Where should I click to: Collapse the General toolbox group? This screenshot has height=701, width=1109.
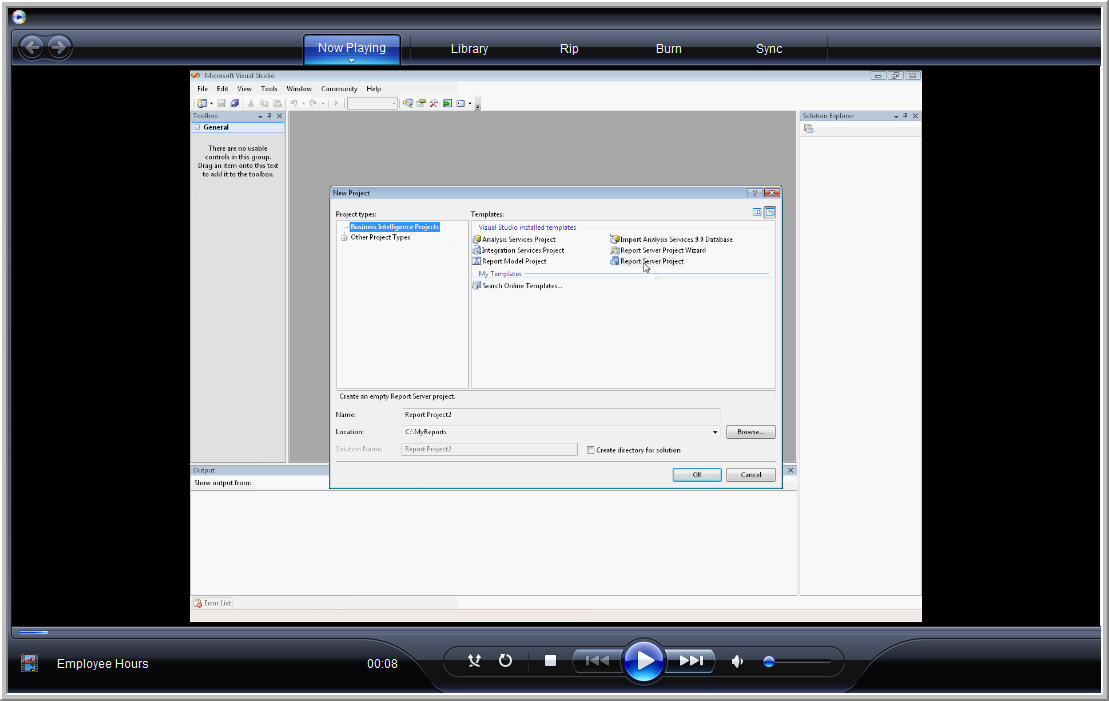[x=197, y=127]
